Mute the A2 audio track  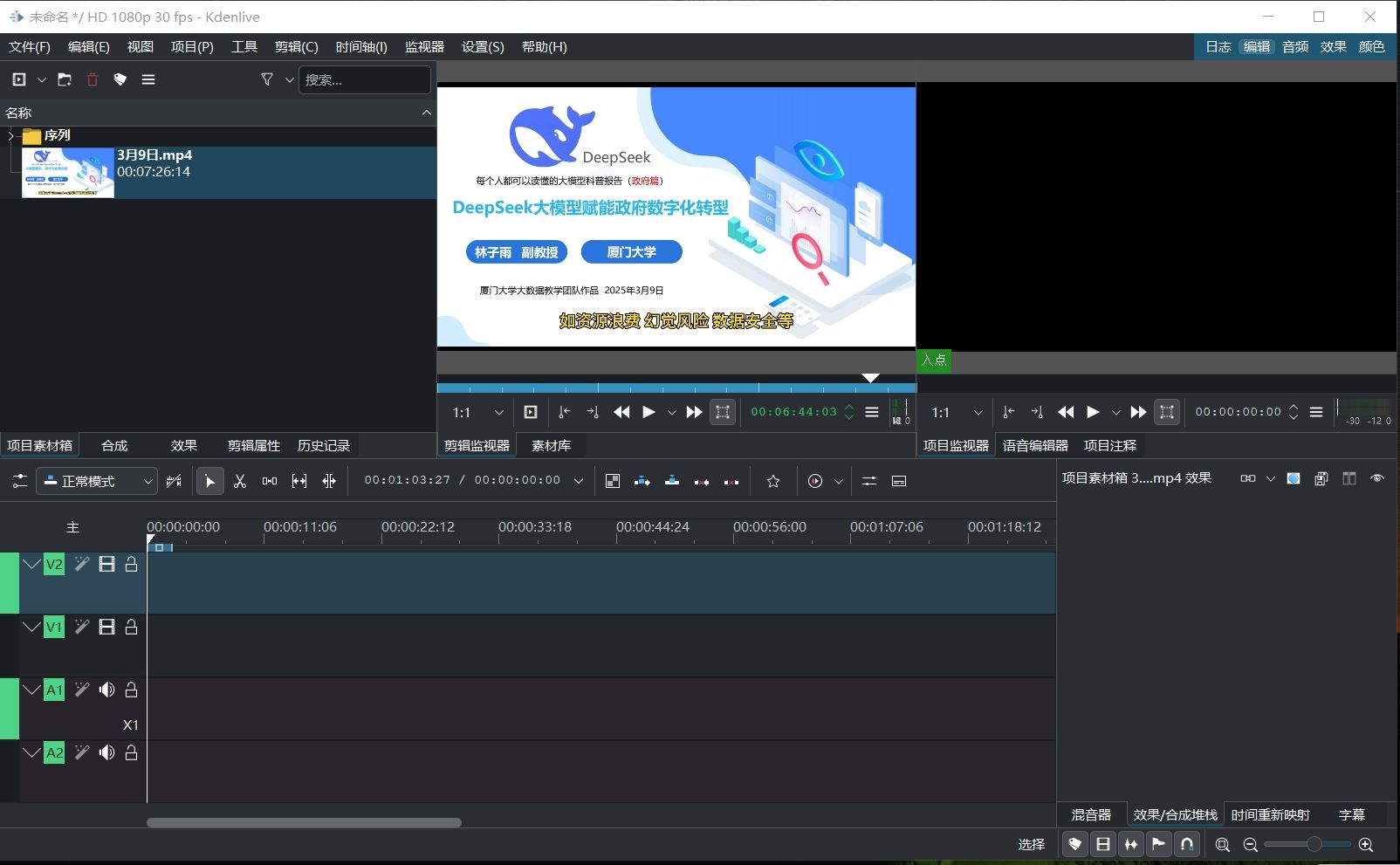click(x=106, y=752)
